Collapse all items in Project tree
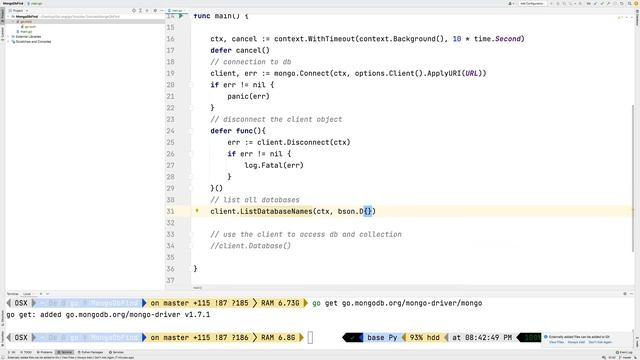 pyautogui.click(x=147, y=10)
